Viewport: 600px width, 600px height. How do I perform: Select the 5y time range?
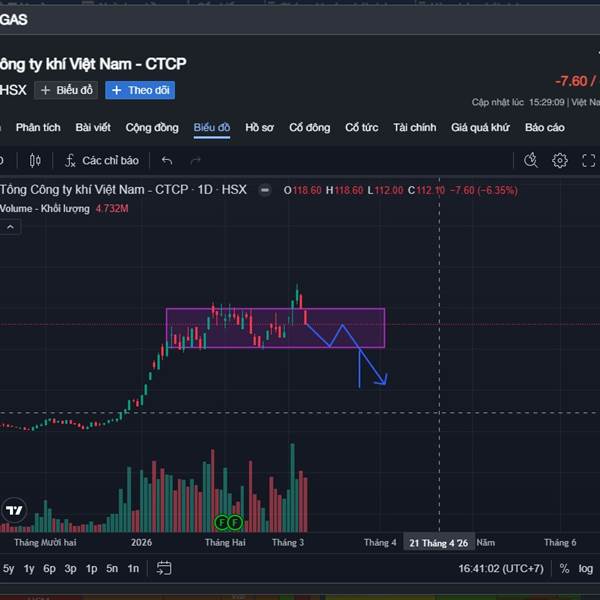pyautogui.click(x=8, y=569)
